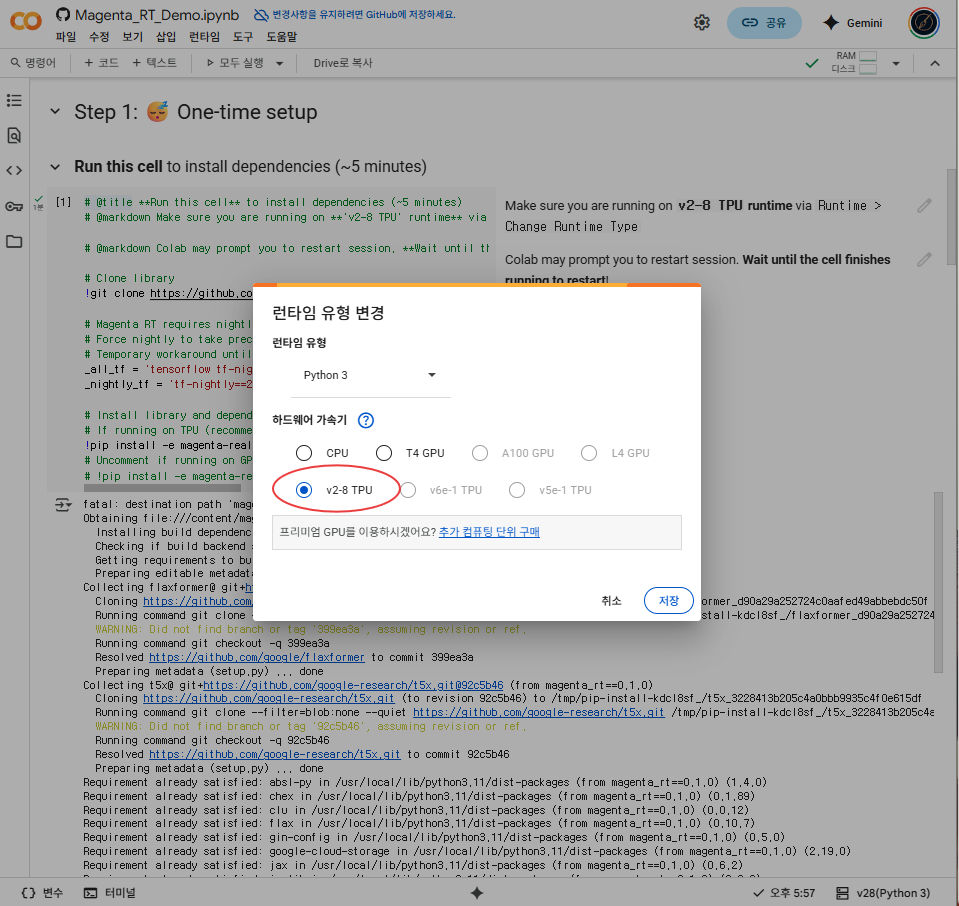The image size is (959, 906).
Task: Open the 삽입 menu
Action: [x=166, y=37]
